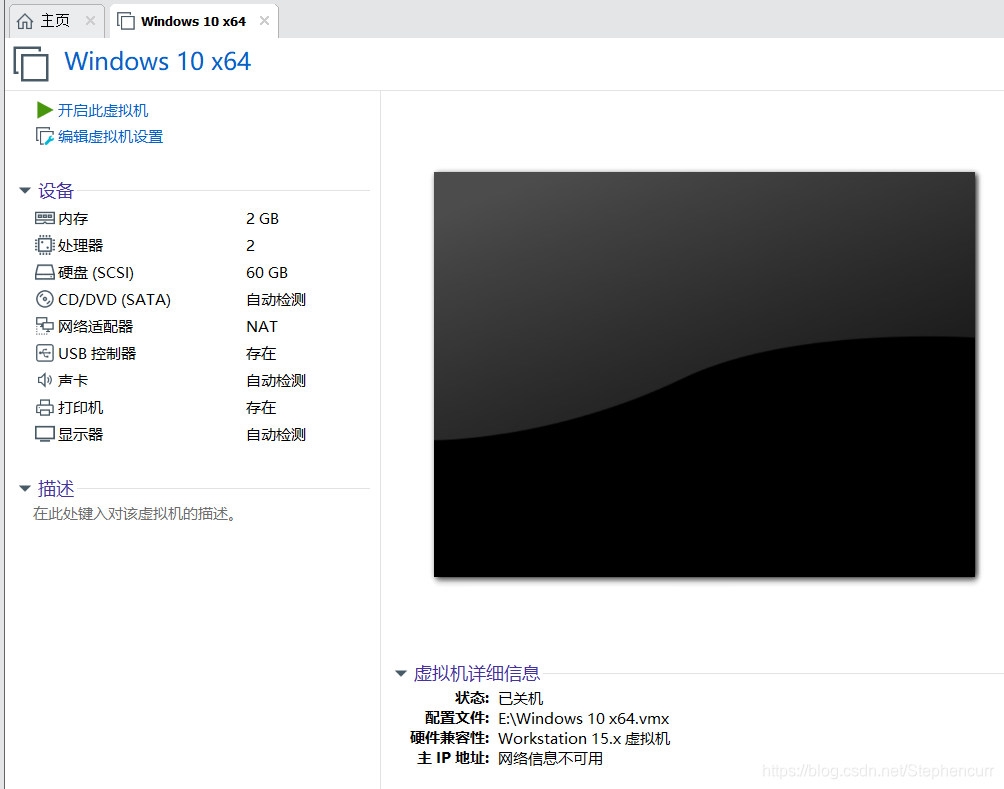
Task: Click the 60 GB disk value
Action: (267, 273)
